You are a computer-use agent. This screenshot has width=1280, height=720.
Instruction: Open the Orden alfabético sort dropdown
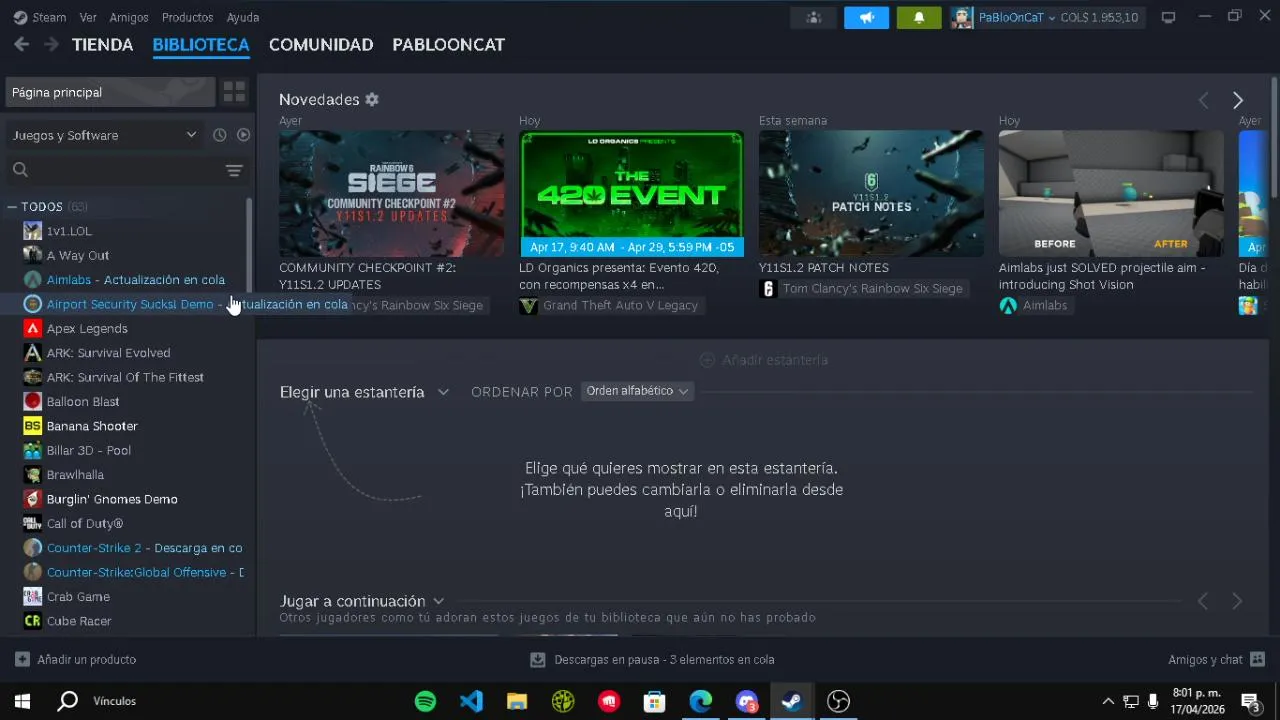click(637, 391)
